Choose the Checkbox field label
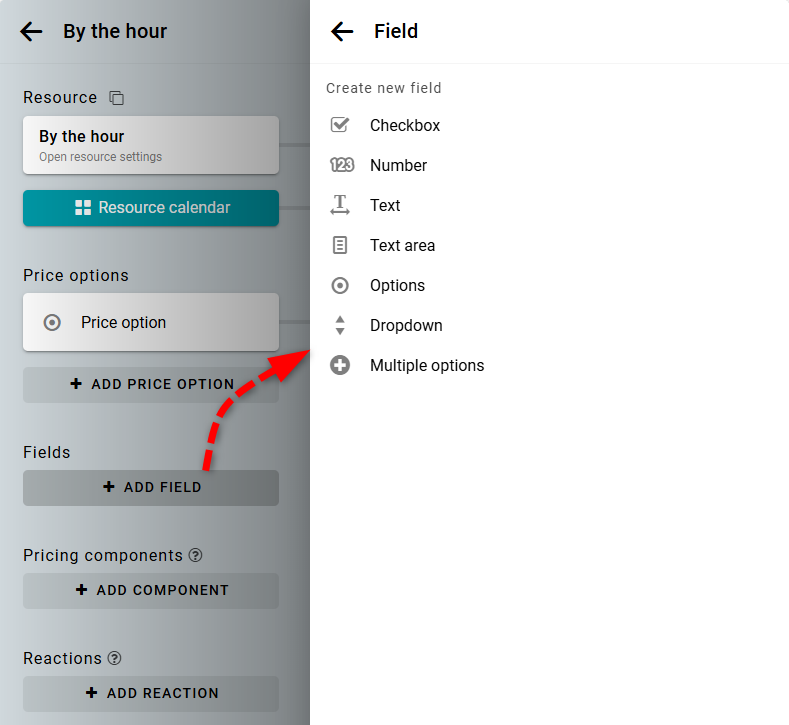 [405, 125]
